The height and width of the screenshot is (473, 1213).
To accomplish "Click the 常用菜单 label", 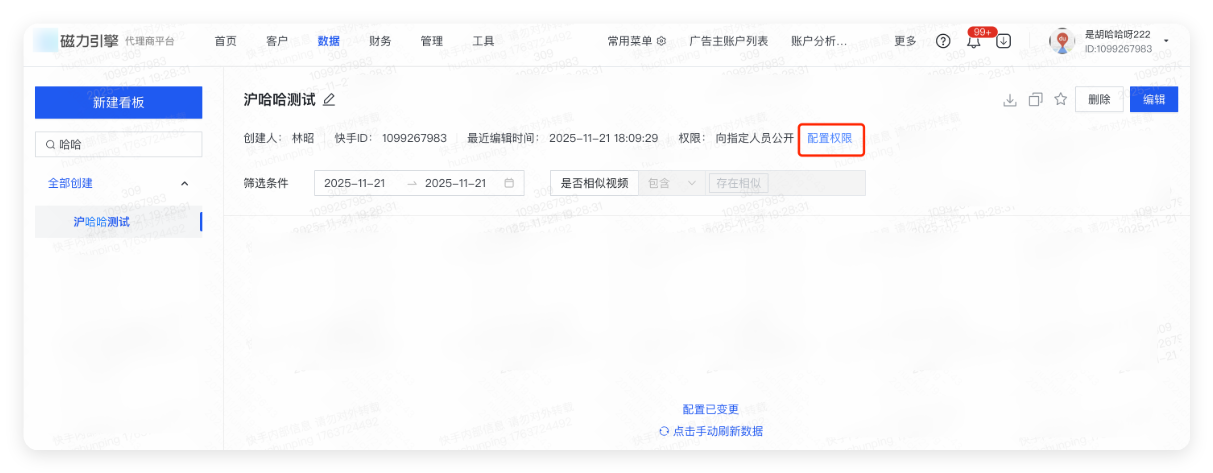I will tap(630, 41).
